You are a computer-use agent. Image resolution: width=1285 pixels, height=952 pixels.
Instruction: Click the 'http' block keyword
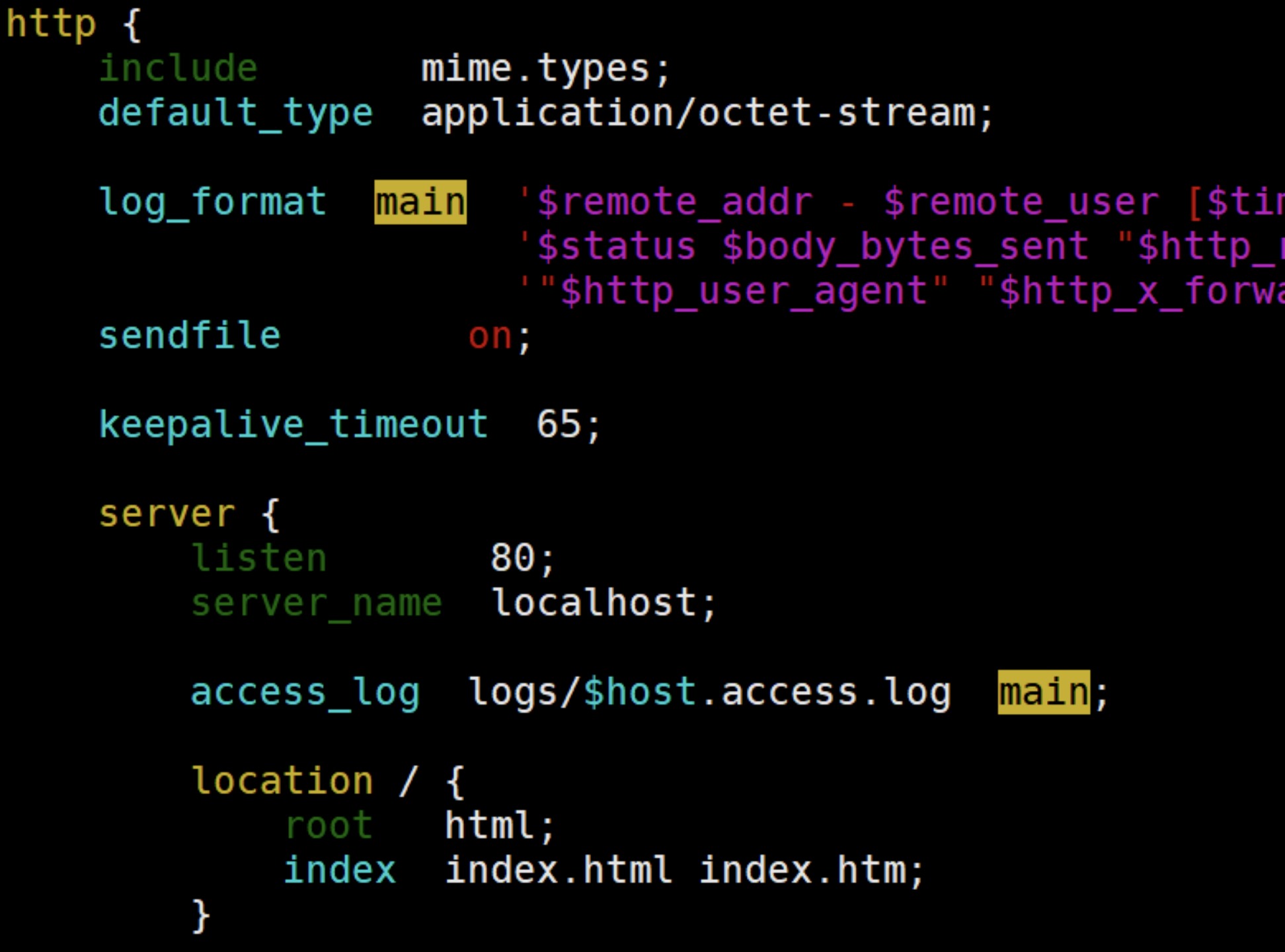[x=51, y=24]
